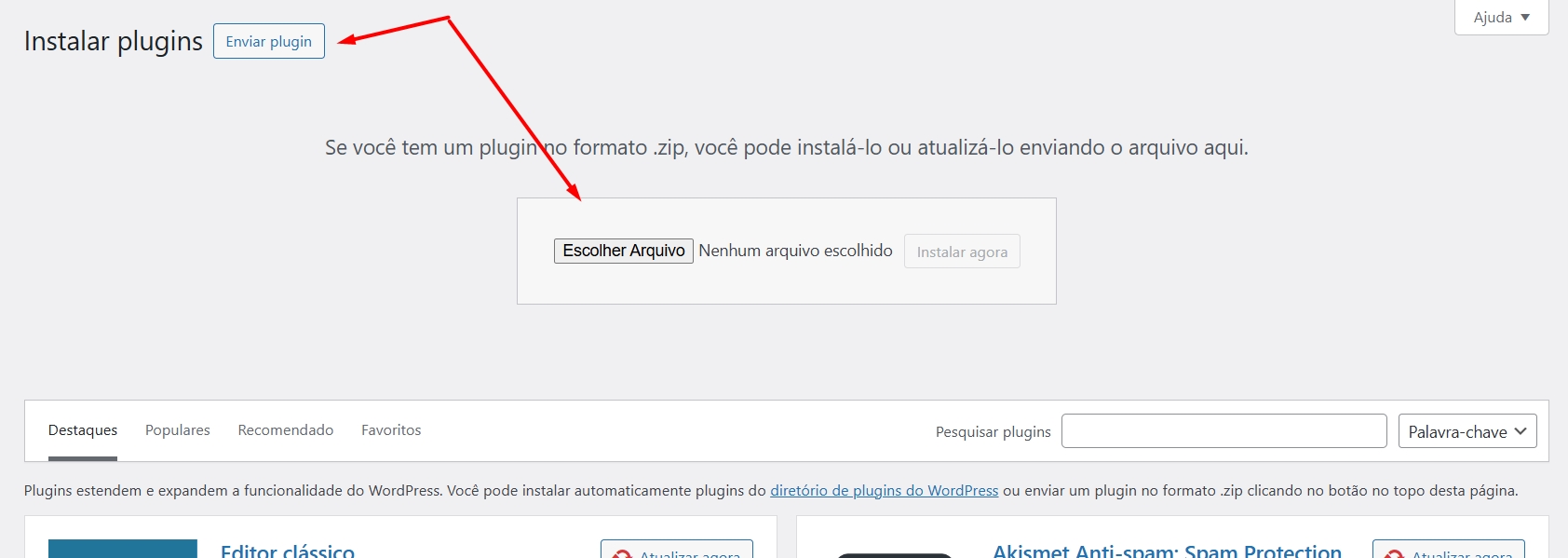Expand the Ajuda help dropdown
1568x558 pixels.
[1500, 18]
